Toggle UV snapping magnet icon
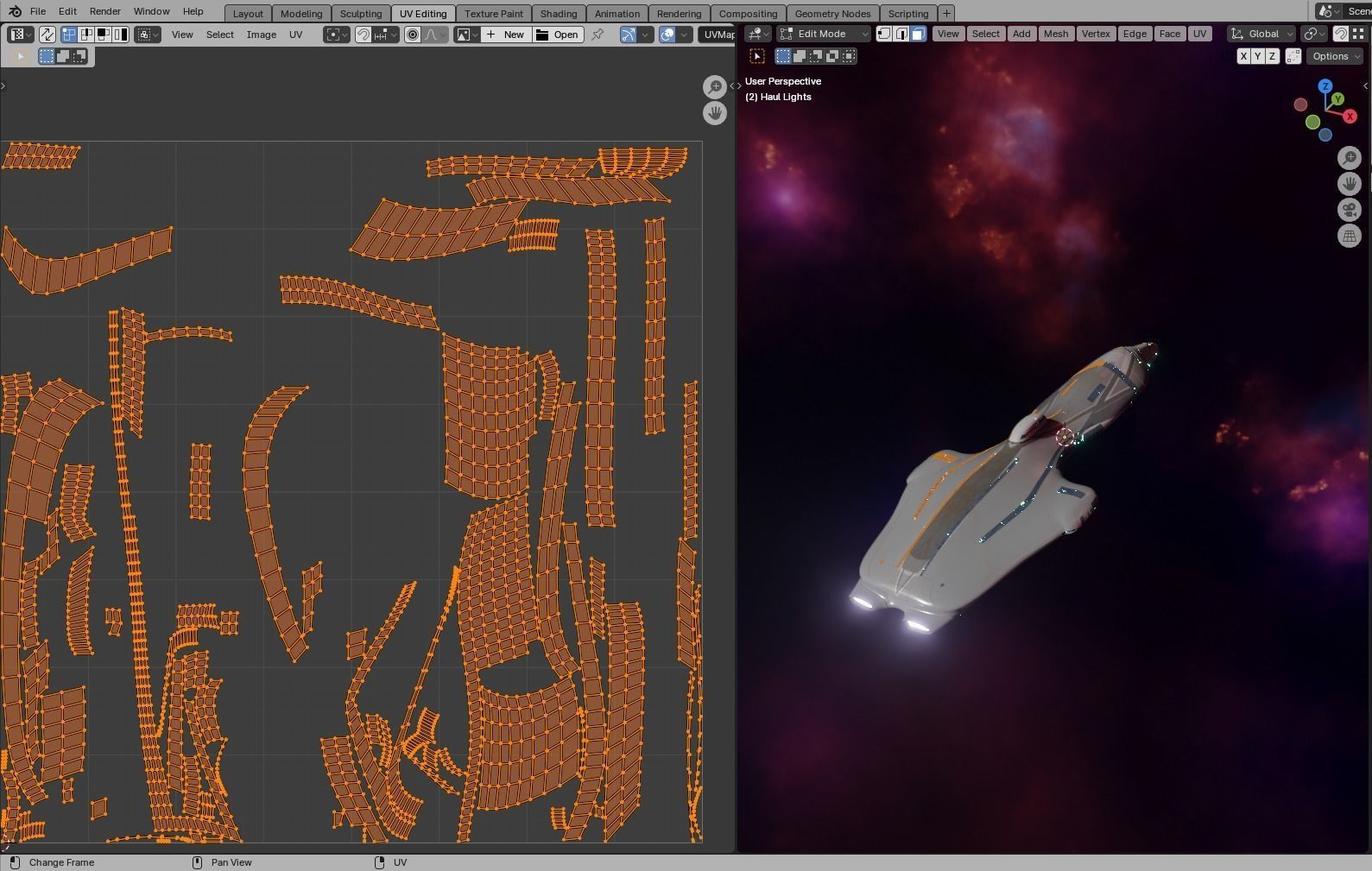The height and width of the screenshot is (871, 1372). point(364,35)
